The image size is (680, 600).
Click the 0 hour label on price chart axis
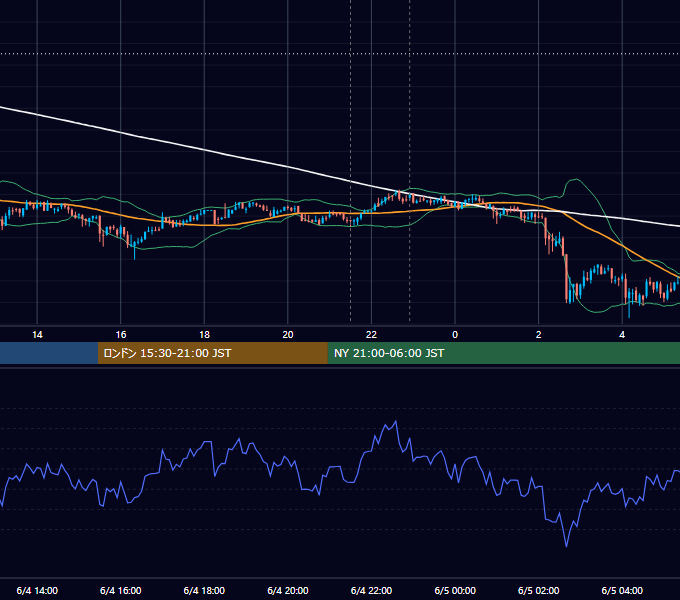(455, 335)
